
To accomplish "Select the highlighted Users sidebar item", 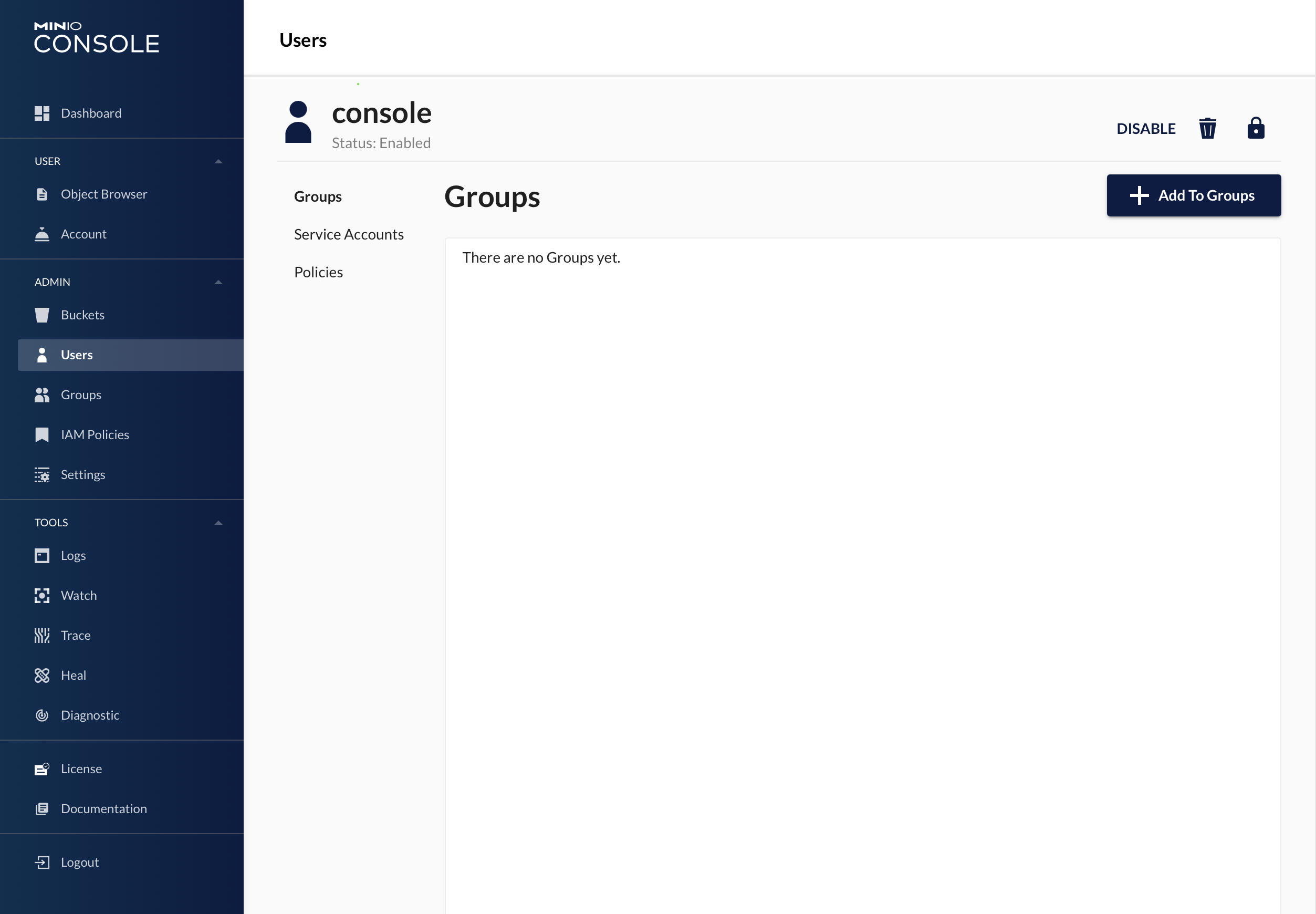I will 131,355.
